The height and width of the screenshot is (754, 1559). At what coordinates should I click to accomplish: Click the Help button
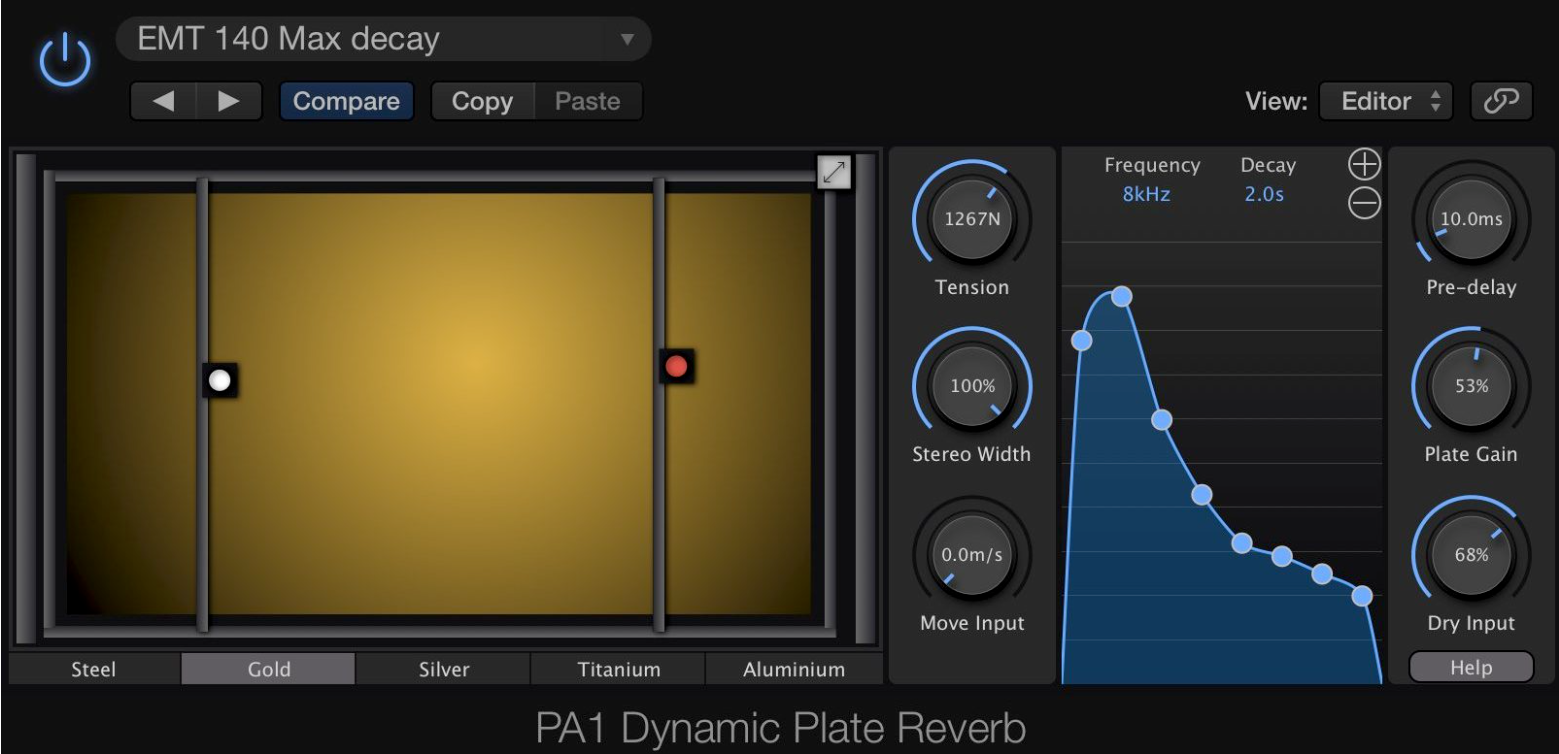click(1471, 667)
